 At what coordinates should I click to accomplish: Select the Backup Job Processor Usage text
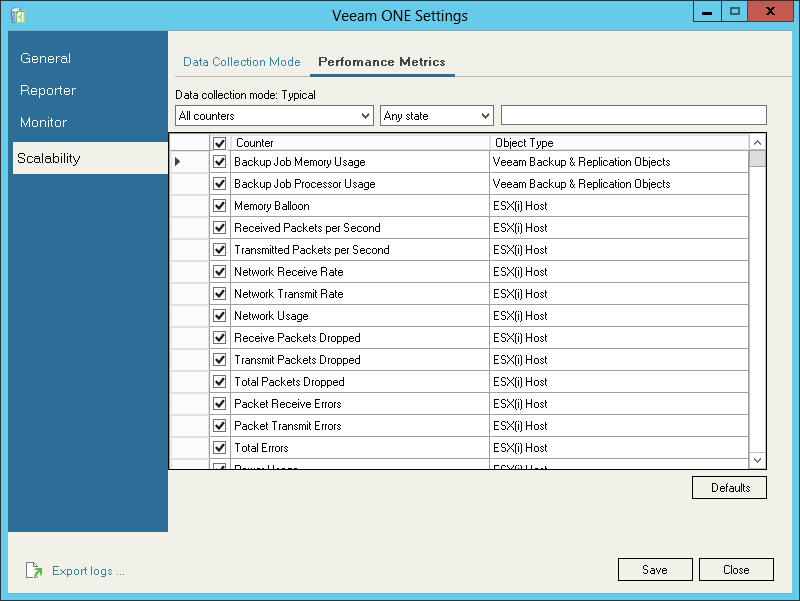click(305, 184)
